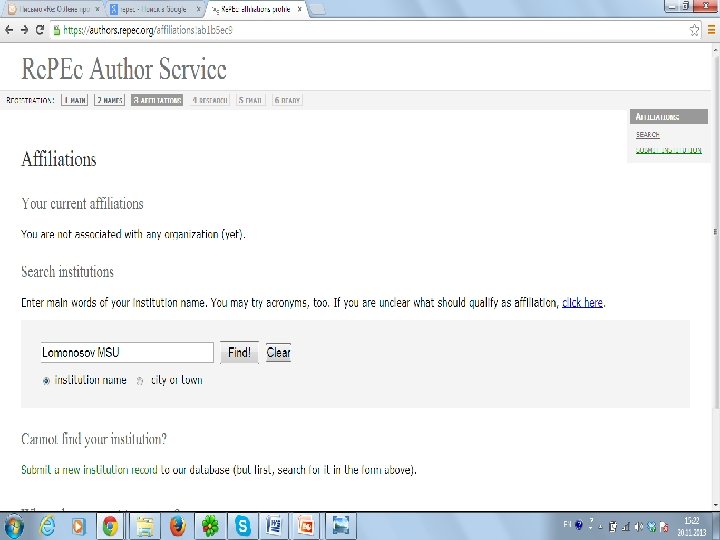Go to registration step 1 Main

coord(74,100)
